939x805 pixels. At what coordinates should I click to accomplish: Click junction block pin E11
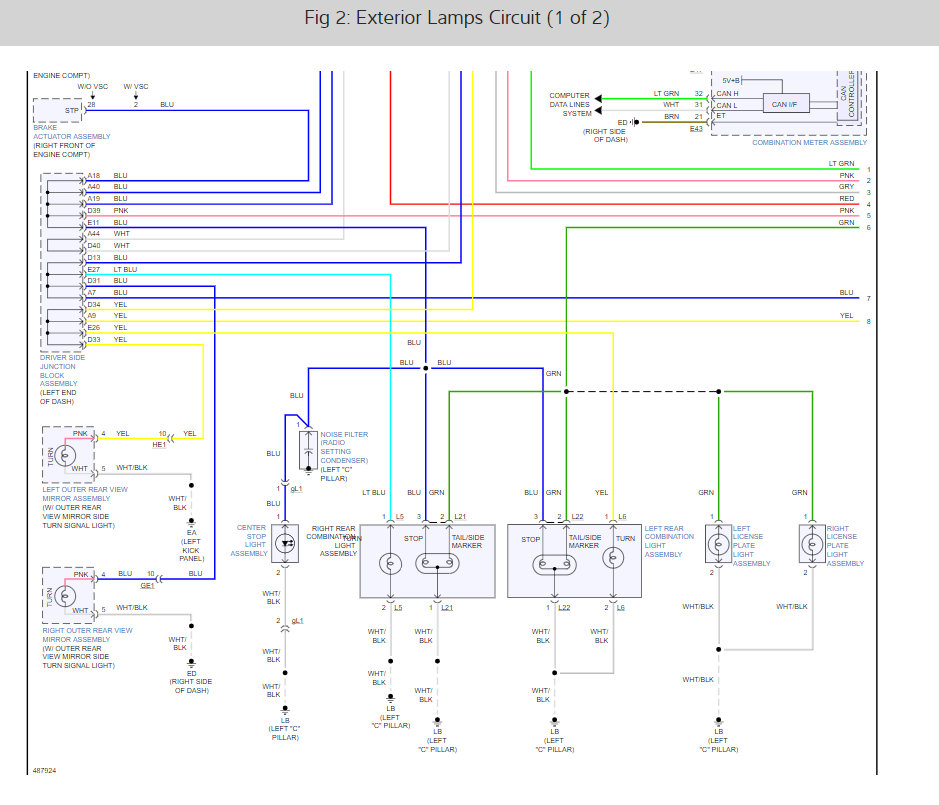[93, 222]
